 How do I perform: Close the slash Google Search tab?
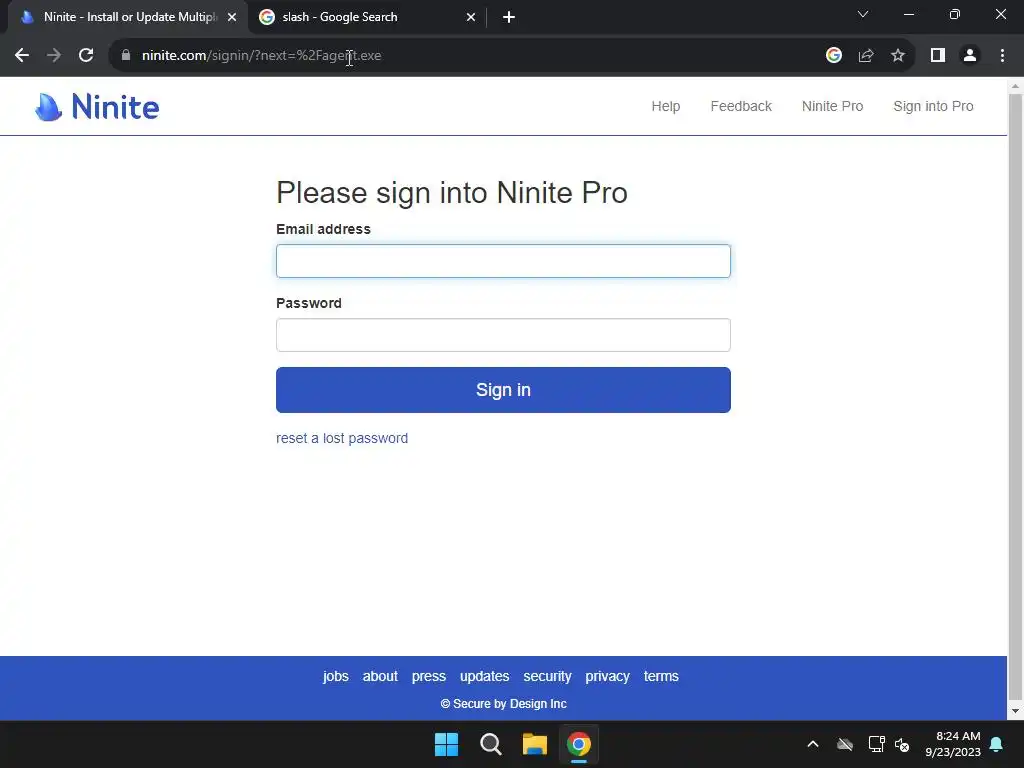[x=471, y=18]
